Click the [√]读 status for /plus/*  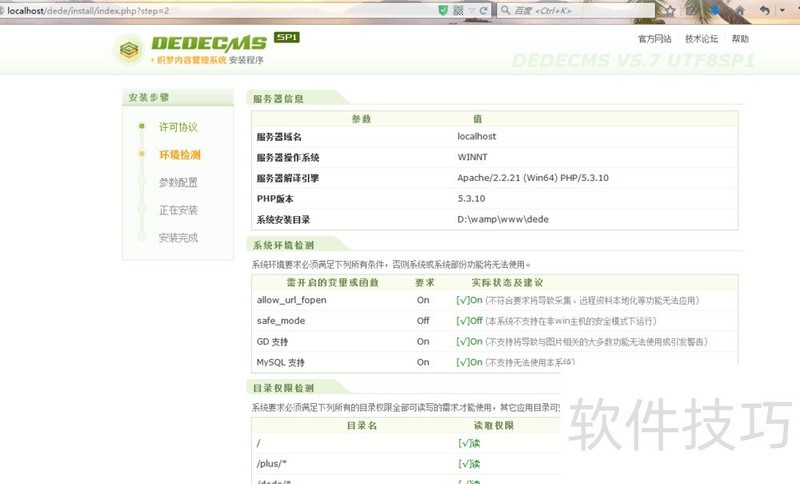click(469, 464)
